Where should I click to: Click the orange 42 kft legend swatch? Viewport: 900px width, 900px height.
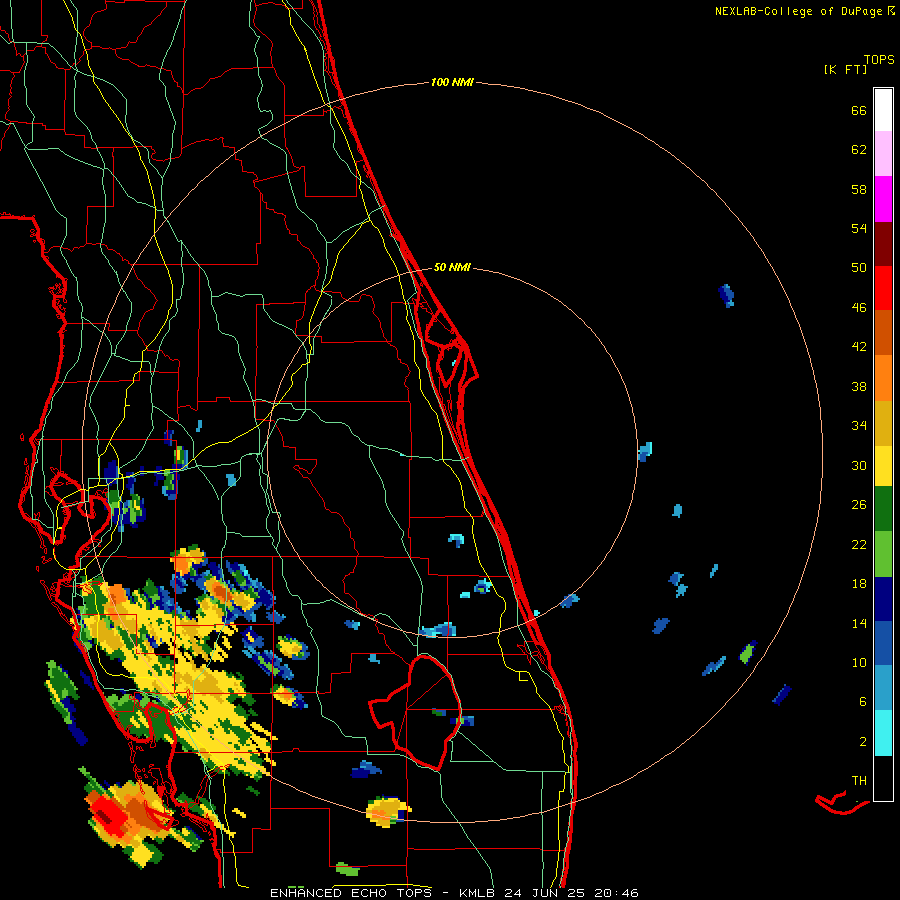pos(883,377)
